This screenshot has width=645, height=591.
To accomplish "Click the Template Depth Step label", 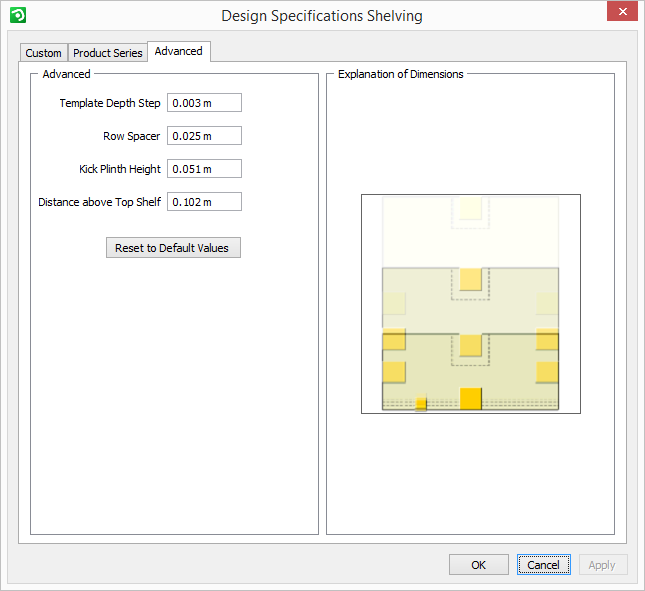I will click(x=110, y=104).
